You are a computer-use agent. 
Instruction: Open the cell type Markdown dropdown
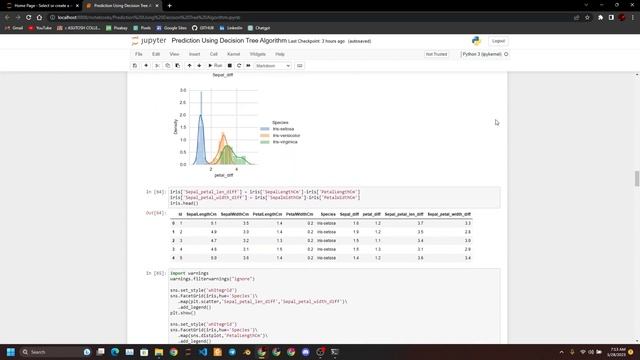[273, 66]
